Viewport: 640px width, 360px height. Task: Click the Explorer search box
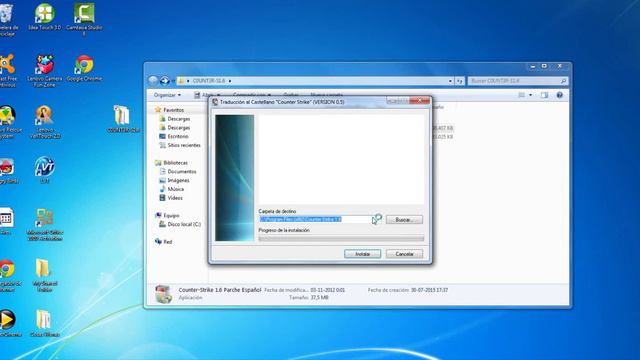pos(518,81)
